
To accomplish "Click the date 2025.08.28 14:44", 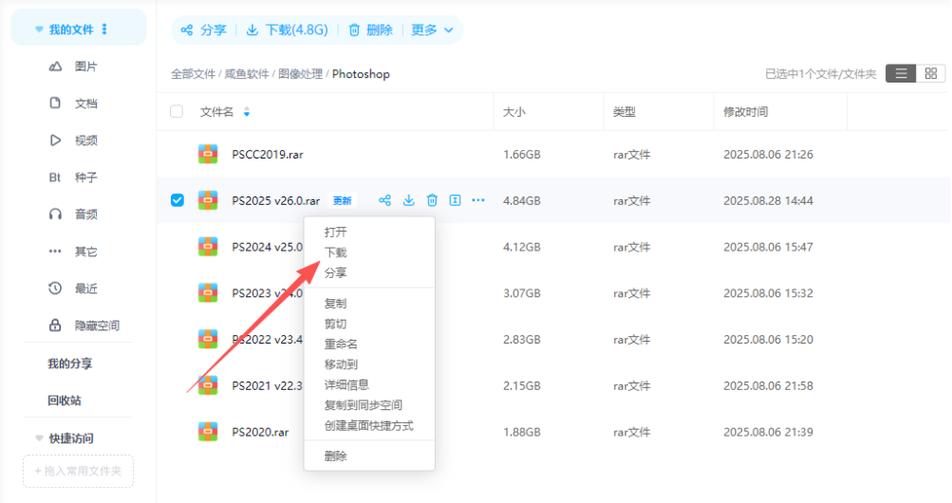I will (x=768, y=200).
